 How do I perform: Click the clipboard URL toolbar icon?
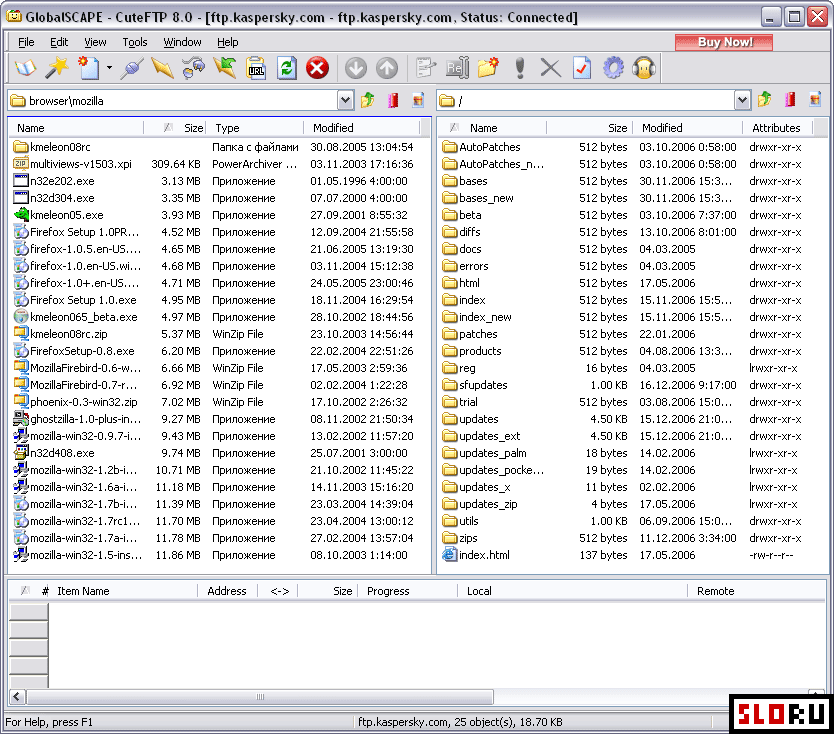click(x=256, y=68)
